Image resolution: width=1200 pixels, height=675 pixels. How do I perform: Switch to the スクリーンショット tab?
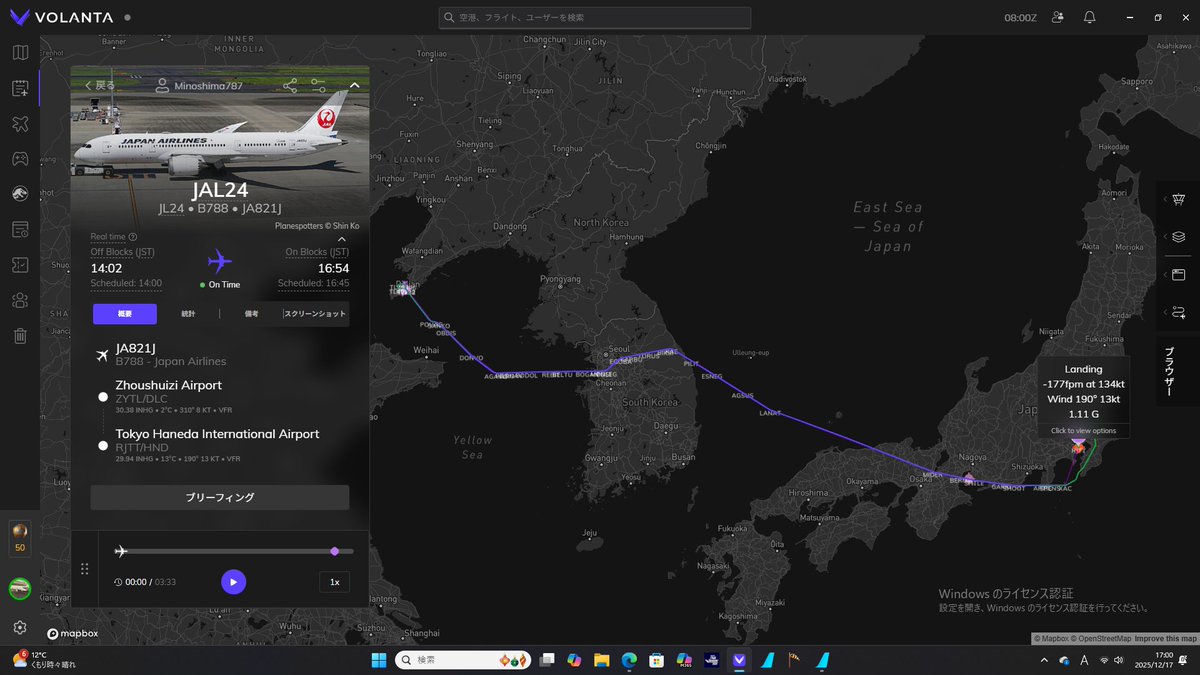tap(316, 314)
